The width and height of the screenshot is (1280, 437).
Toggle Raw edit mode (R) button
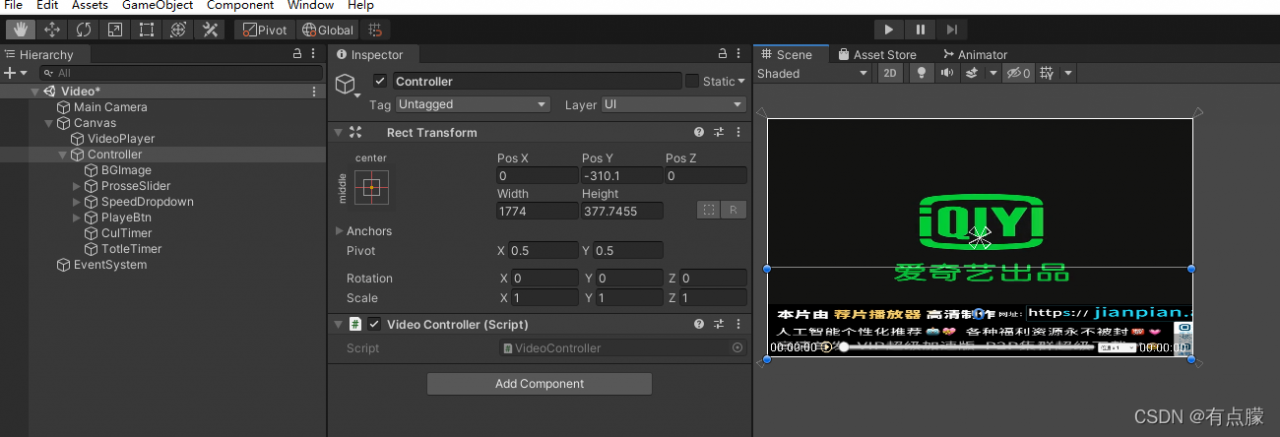point(733,210)
